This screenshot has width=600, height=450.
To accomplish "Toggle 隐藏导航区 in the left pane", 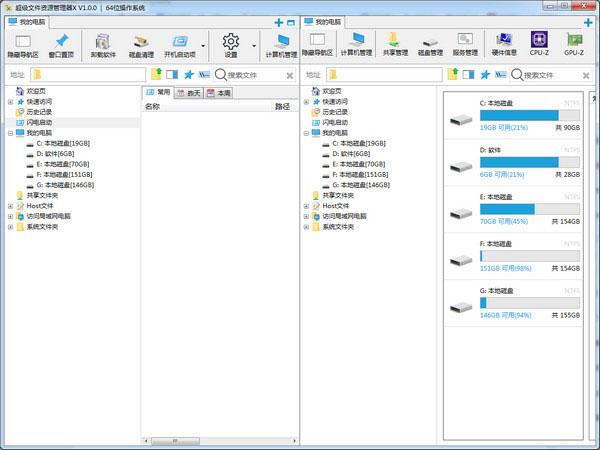I will point(23,45).
